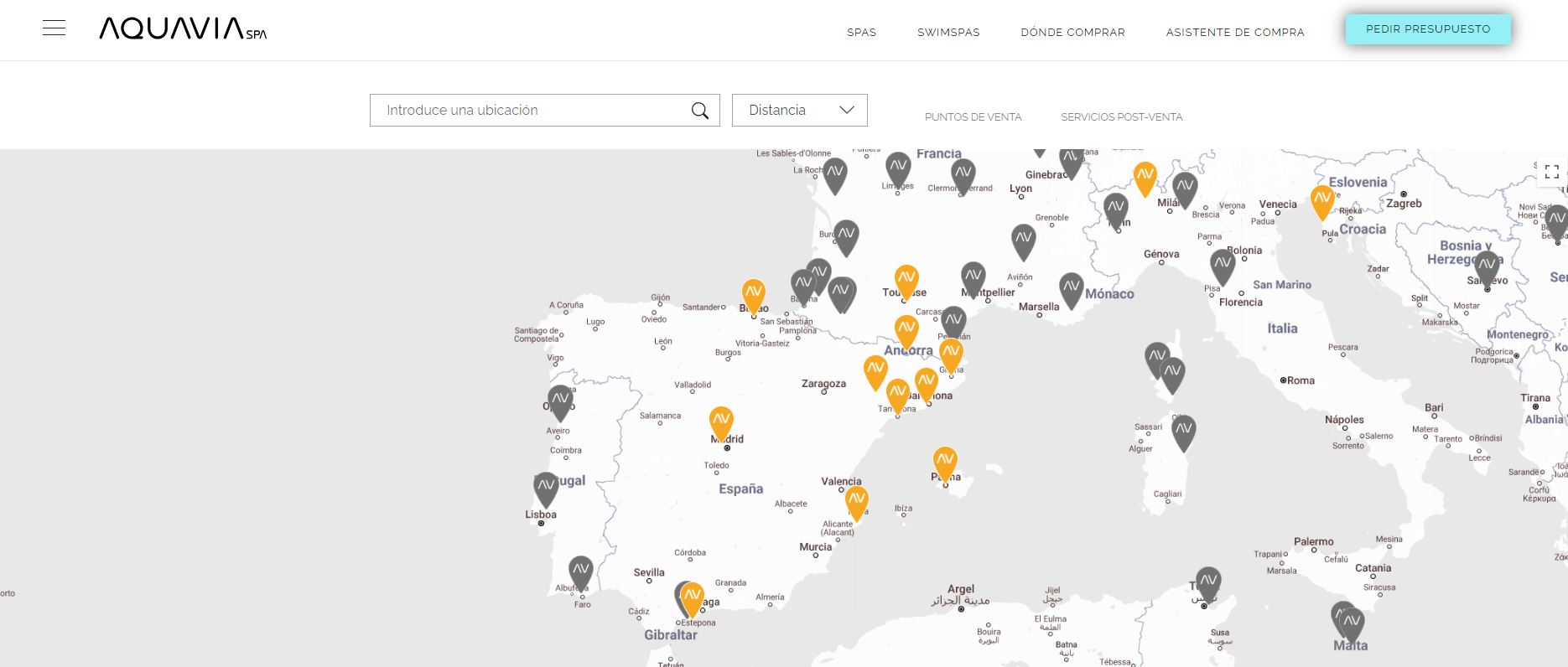Select the gray marker in eastern Sardinia
Screen dimensions: 1568x667
click(1183, 432)
